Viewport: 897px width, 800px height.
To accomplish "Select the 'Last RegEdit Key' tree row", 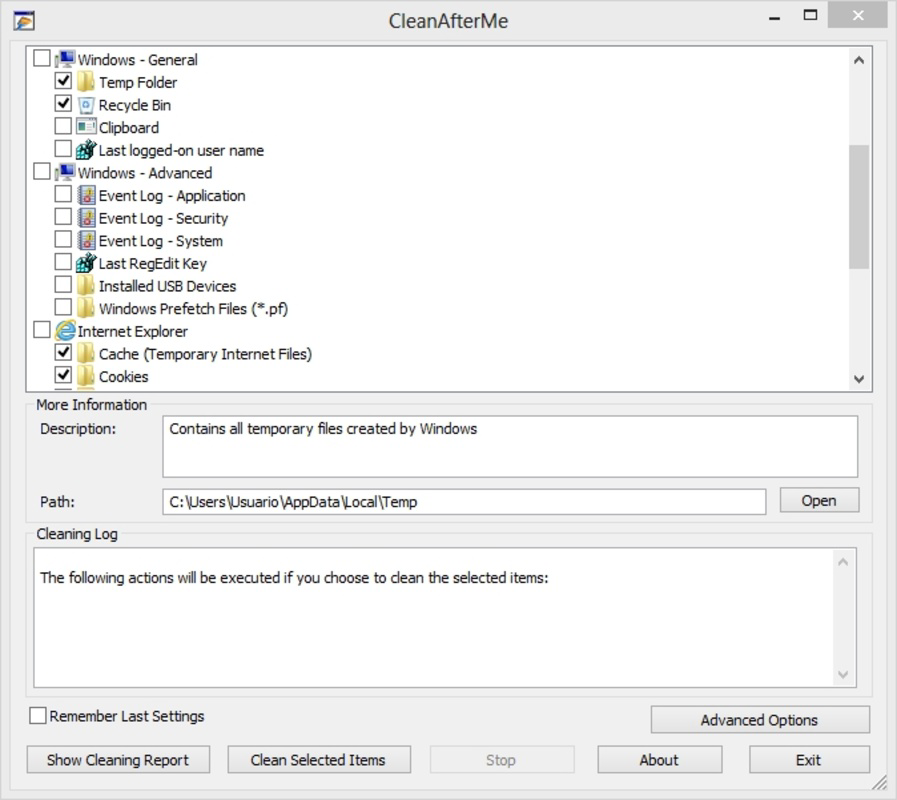I will pos(153,263).
